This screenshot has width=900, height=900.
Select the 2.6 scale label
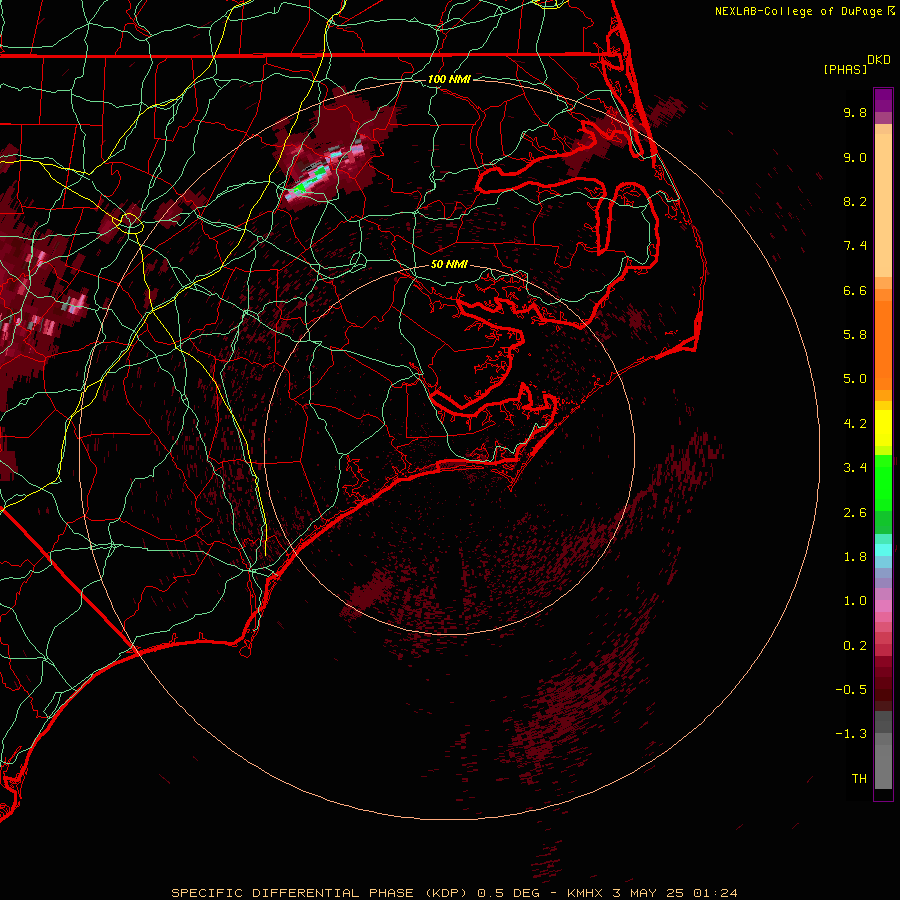(x=855, y=513)
